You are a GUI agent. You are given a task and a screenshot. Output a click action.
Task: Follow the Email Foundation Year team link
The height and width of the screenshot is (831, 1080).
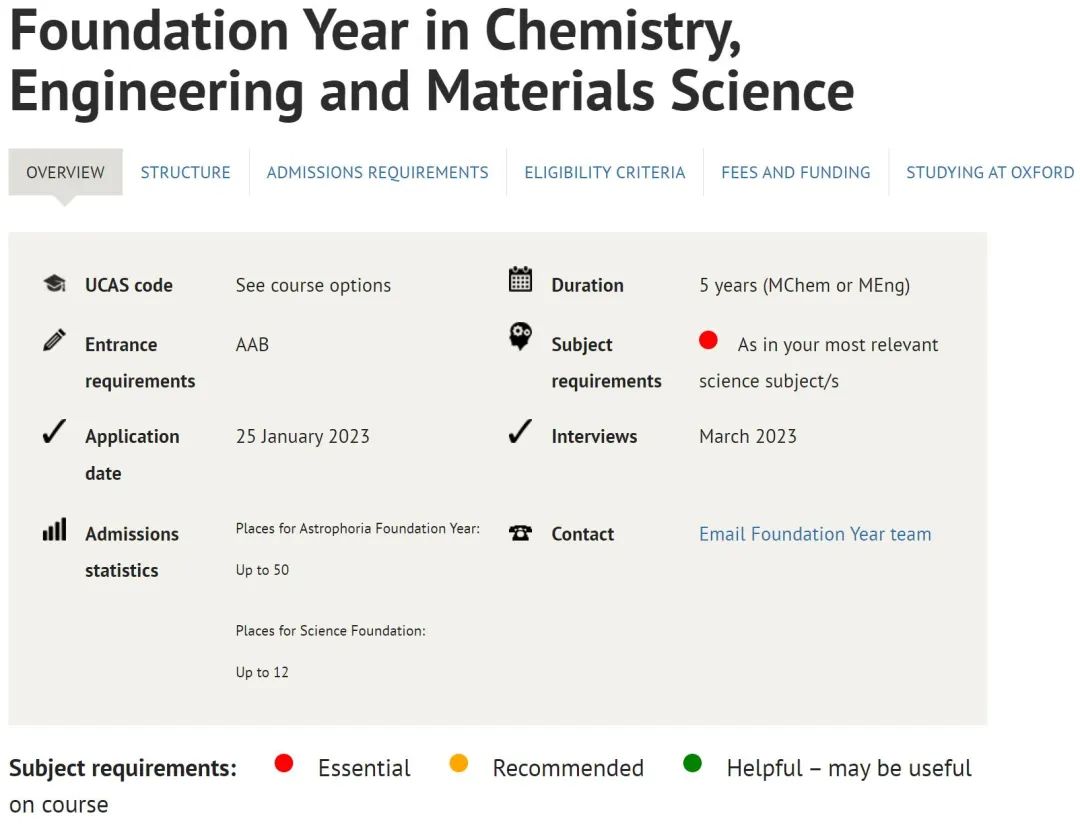[x=815, y=534]
